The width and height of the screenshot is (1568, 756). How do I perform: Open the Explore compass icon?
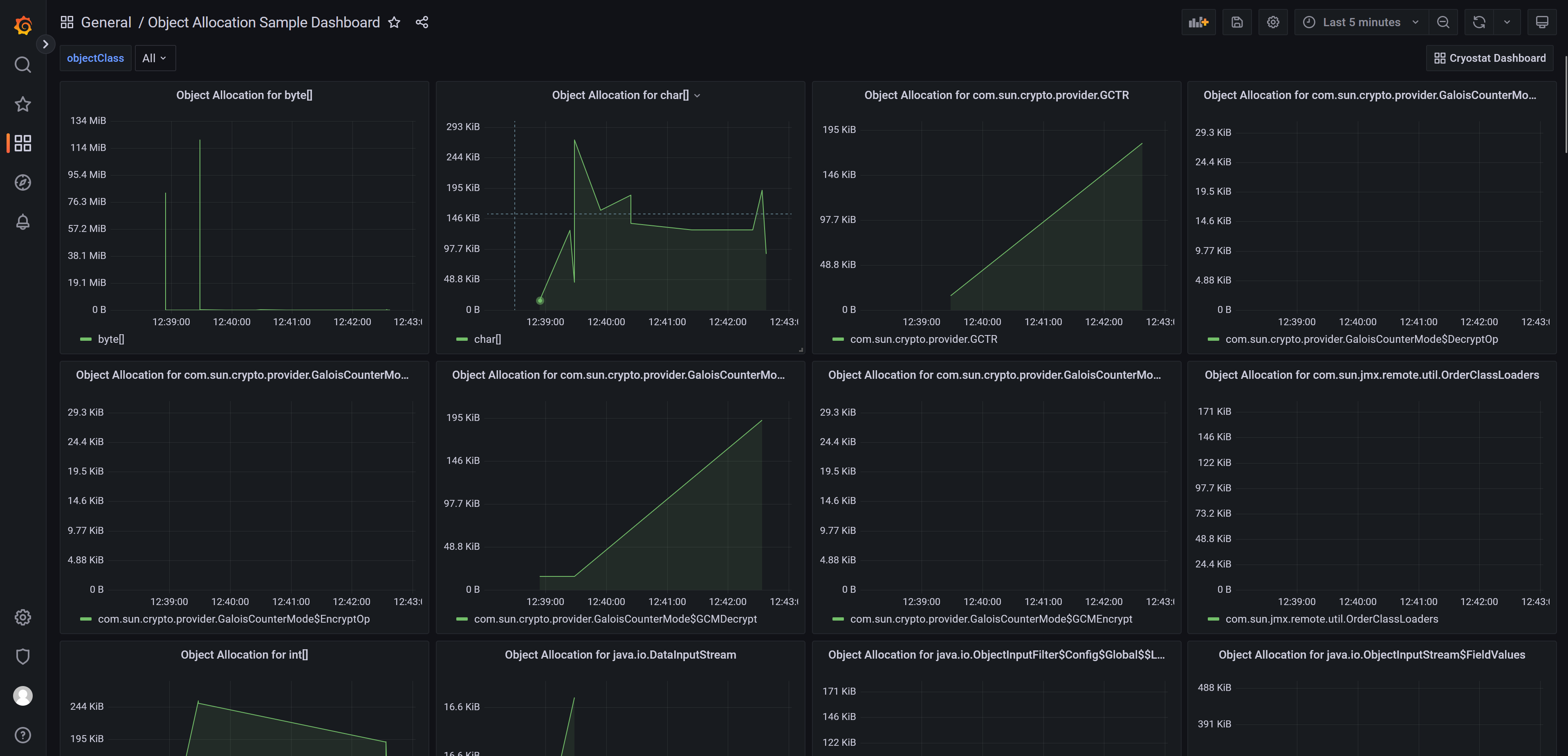point(22,182)
